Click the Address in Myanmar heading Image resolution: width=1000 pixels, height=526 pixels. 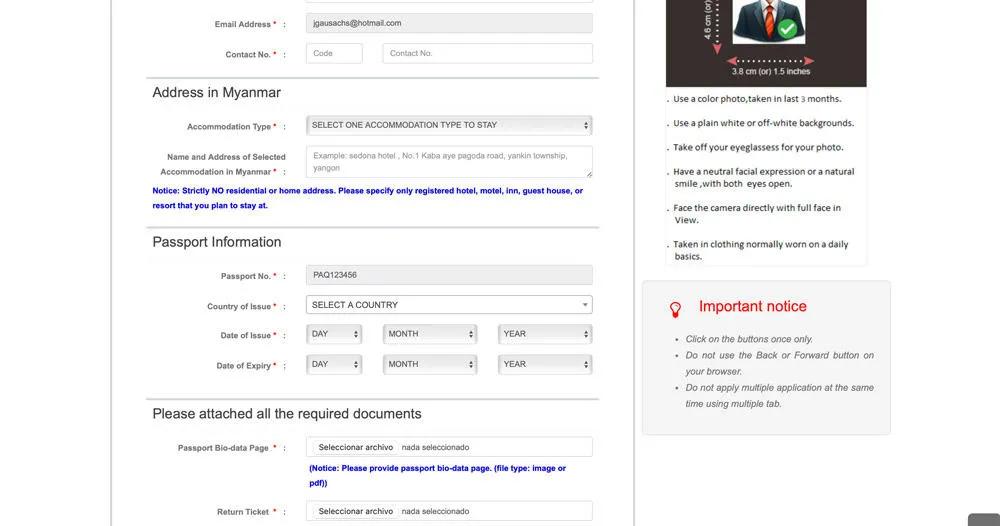[x=216, y=92]
